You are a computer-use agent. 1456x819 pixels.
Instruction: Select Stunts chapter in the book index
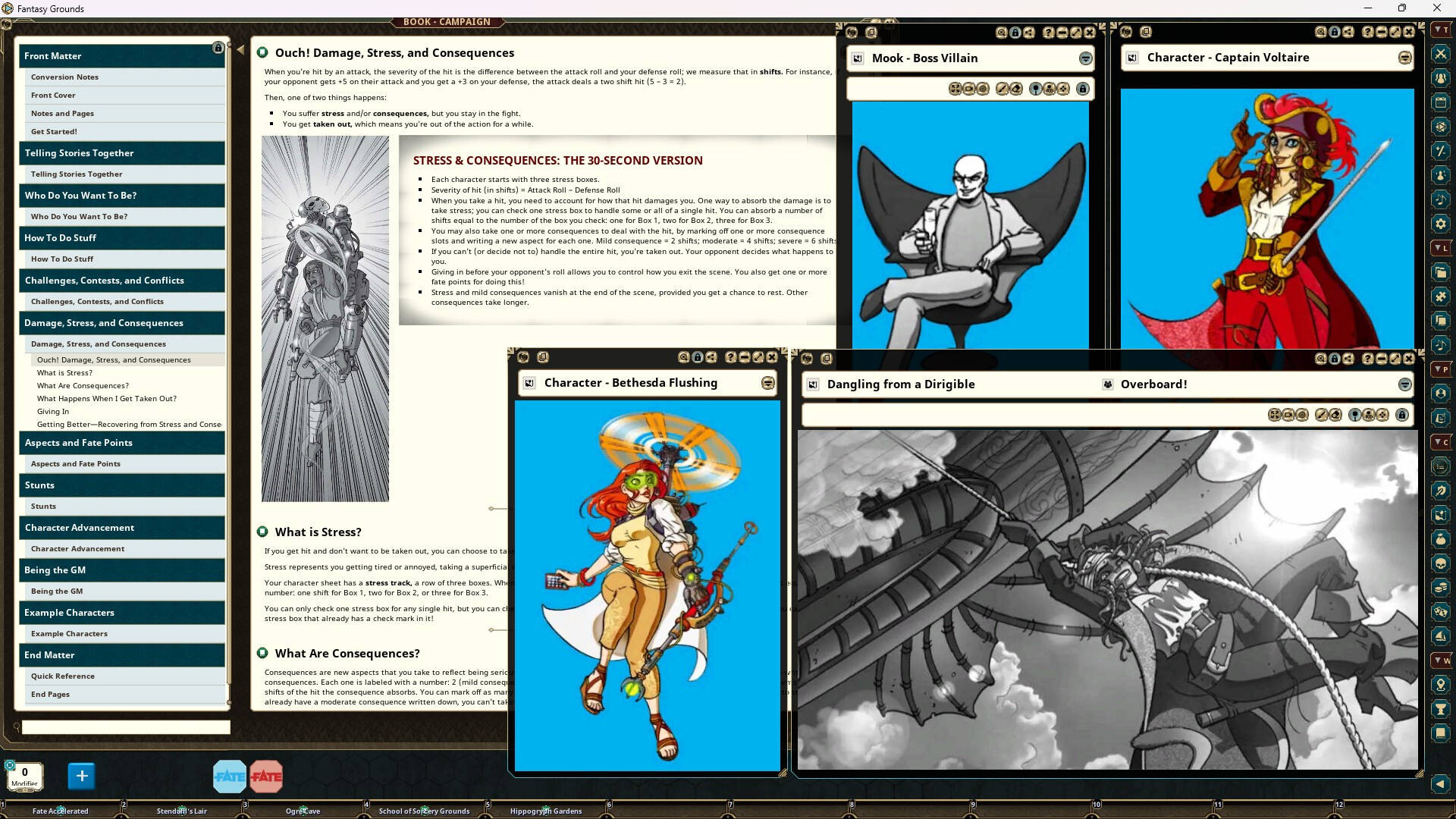[39, 485]
